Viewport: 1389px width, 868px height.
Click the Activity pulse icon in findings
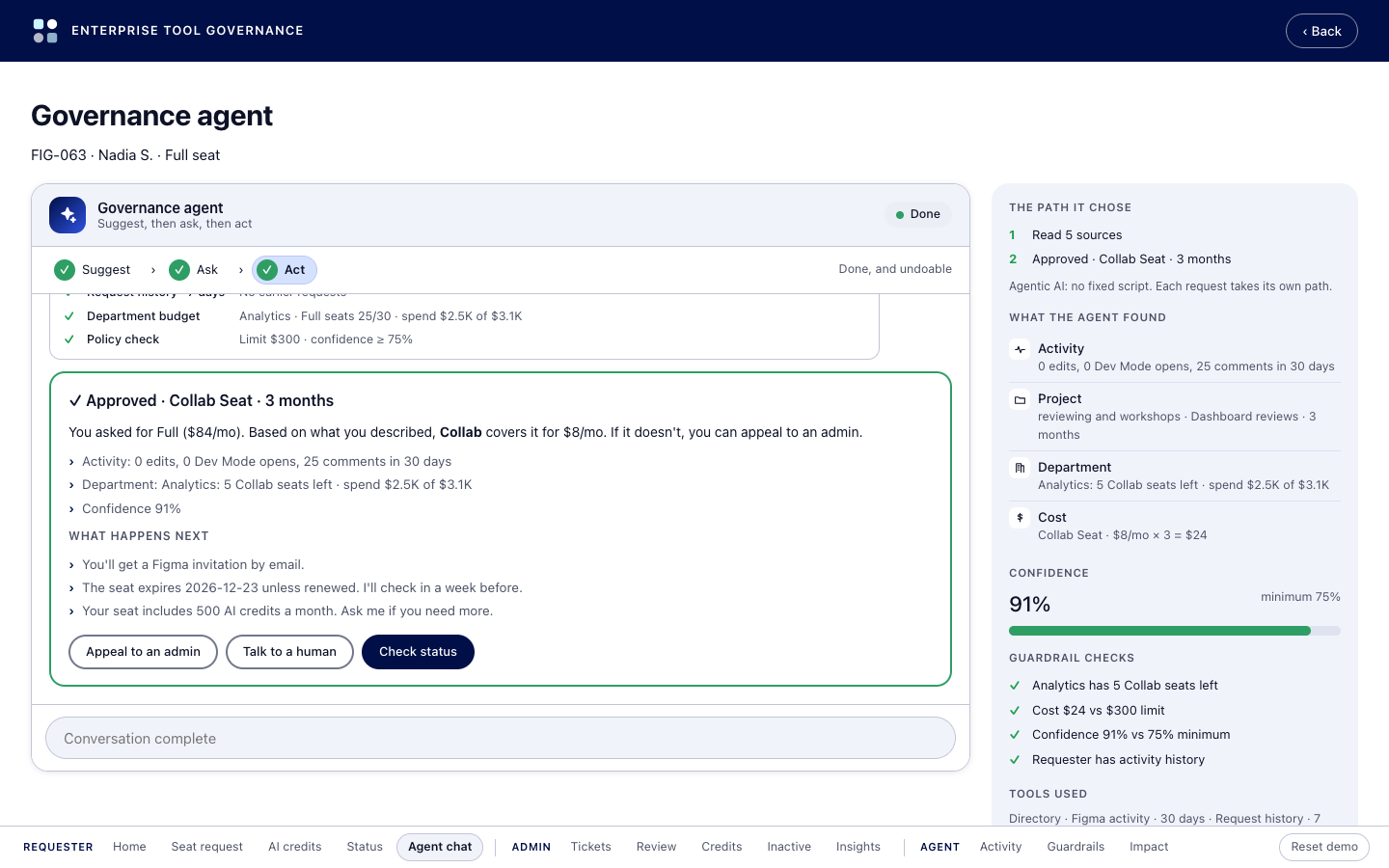1020,349
